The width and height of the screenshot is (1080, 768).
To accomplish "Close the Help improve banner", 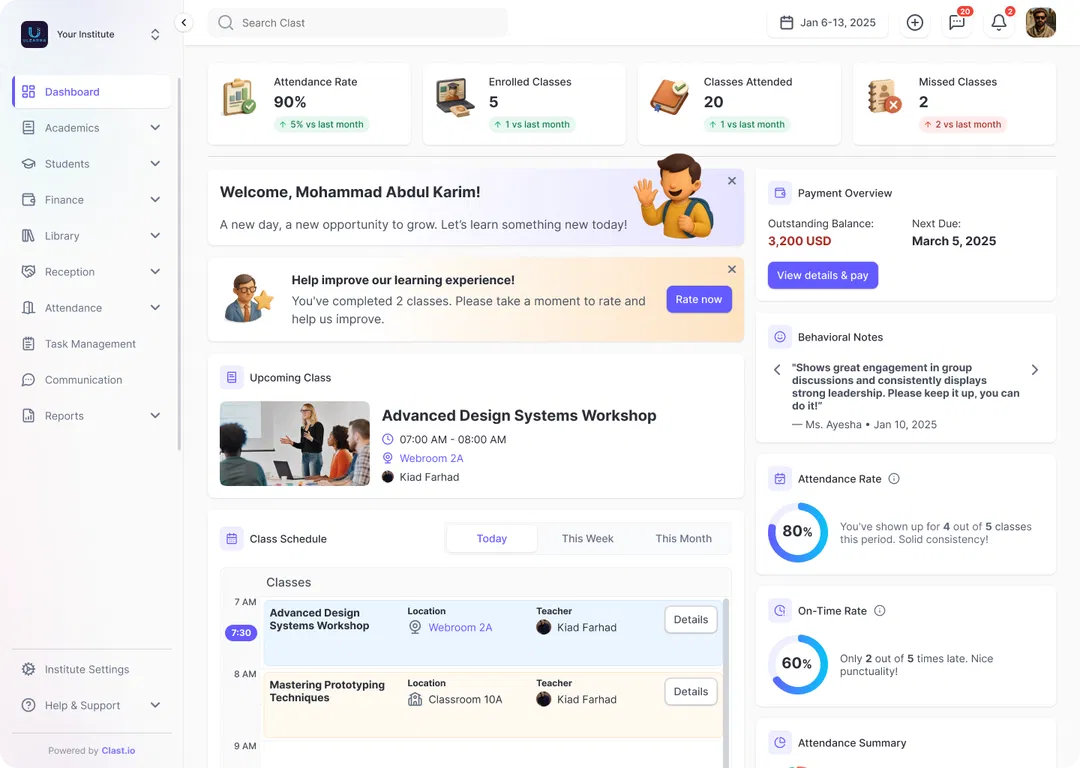I will [731, 269].
